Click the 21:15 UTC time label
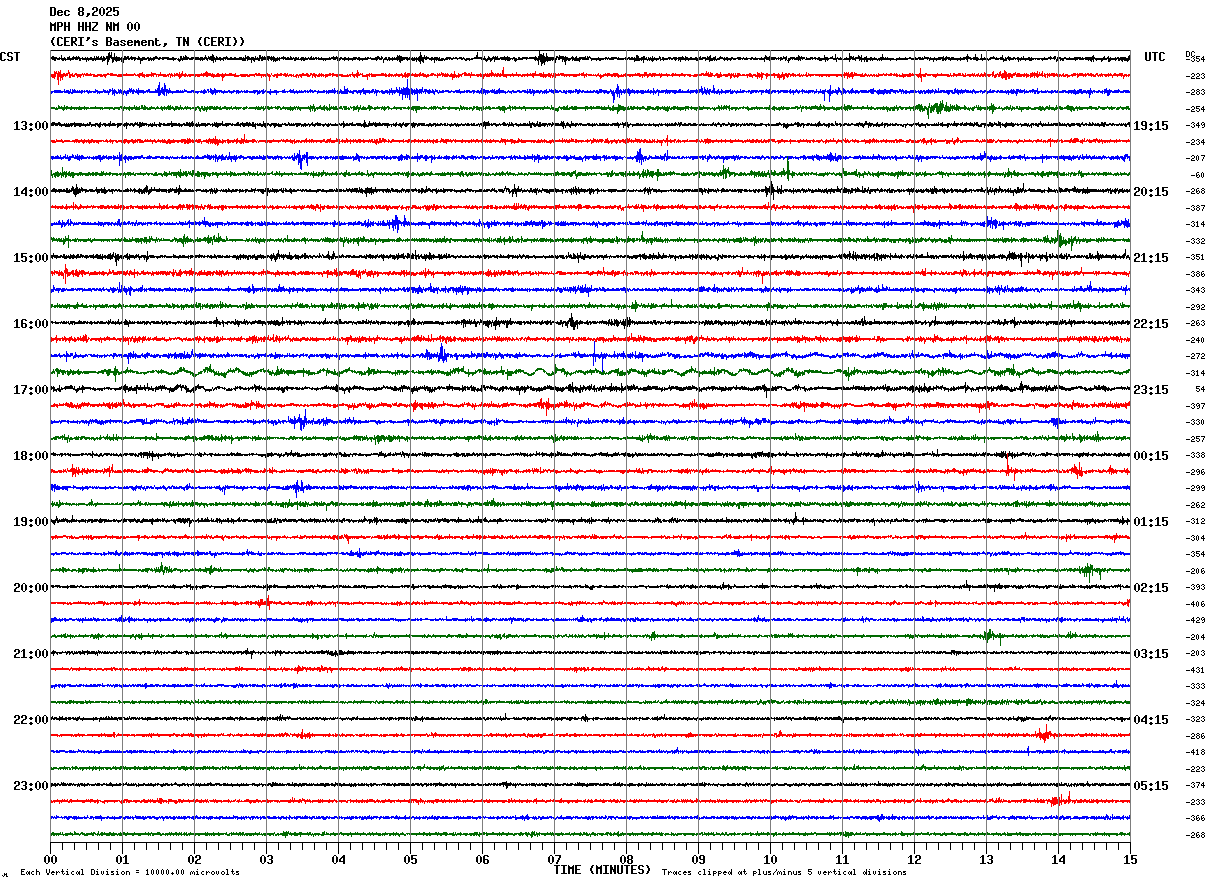This screenshot has height=886, width=1210. click(x=1151, y=258)
